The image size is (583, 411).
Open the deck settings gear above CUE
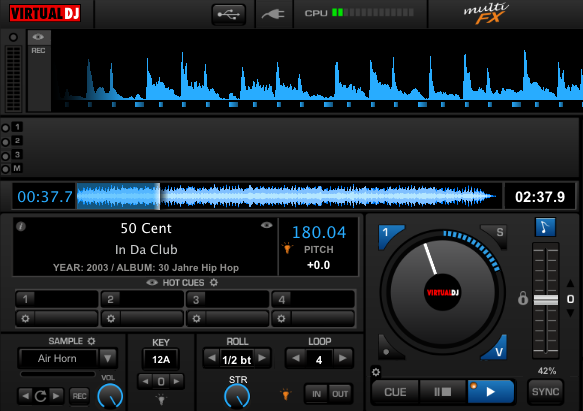[376, 372]
